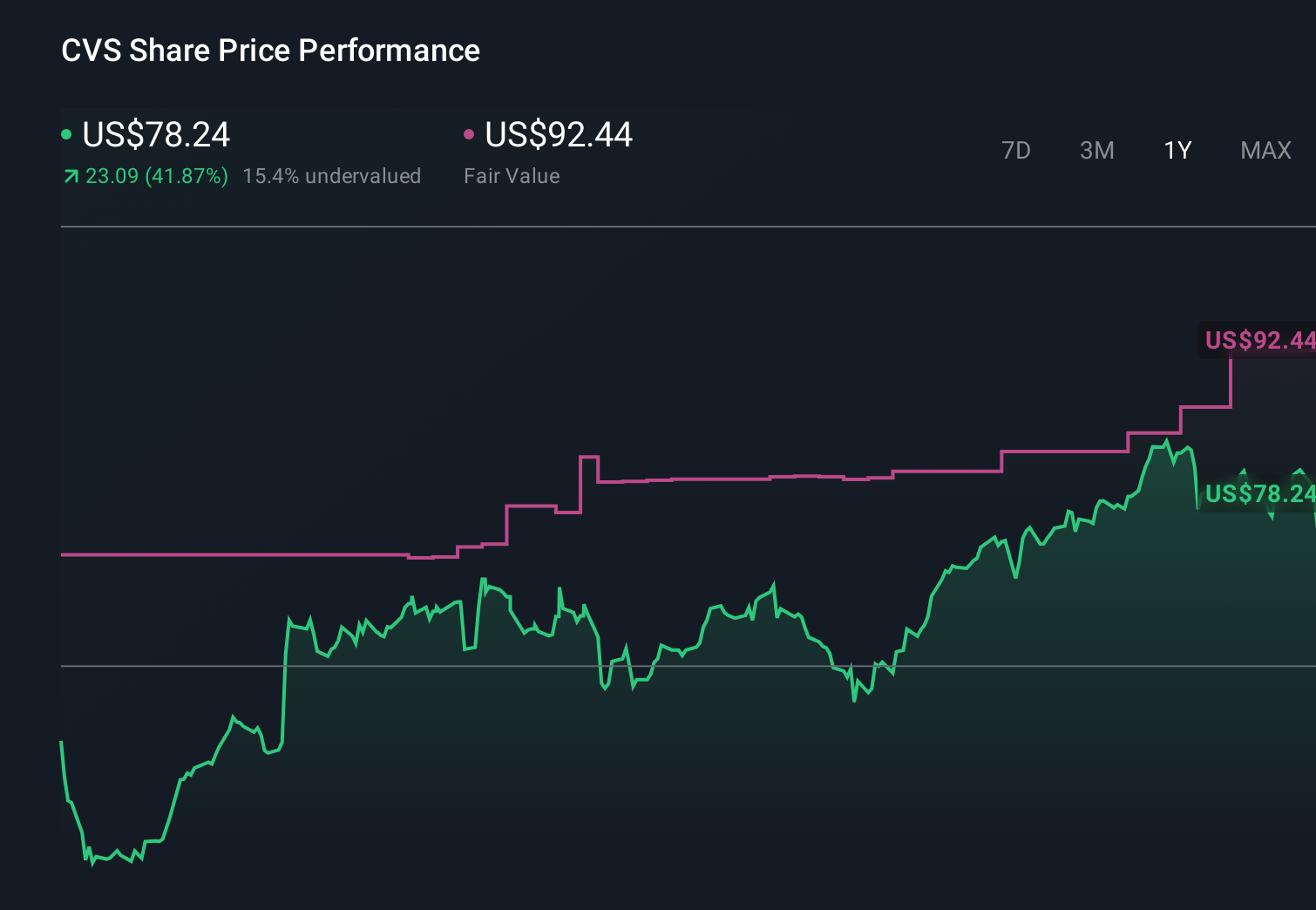The width and height of the screenshot is (1316, 910).
Task: Click the green up-arrow trend icon
Action: [x=71, y=177]
